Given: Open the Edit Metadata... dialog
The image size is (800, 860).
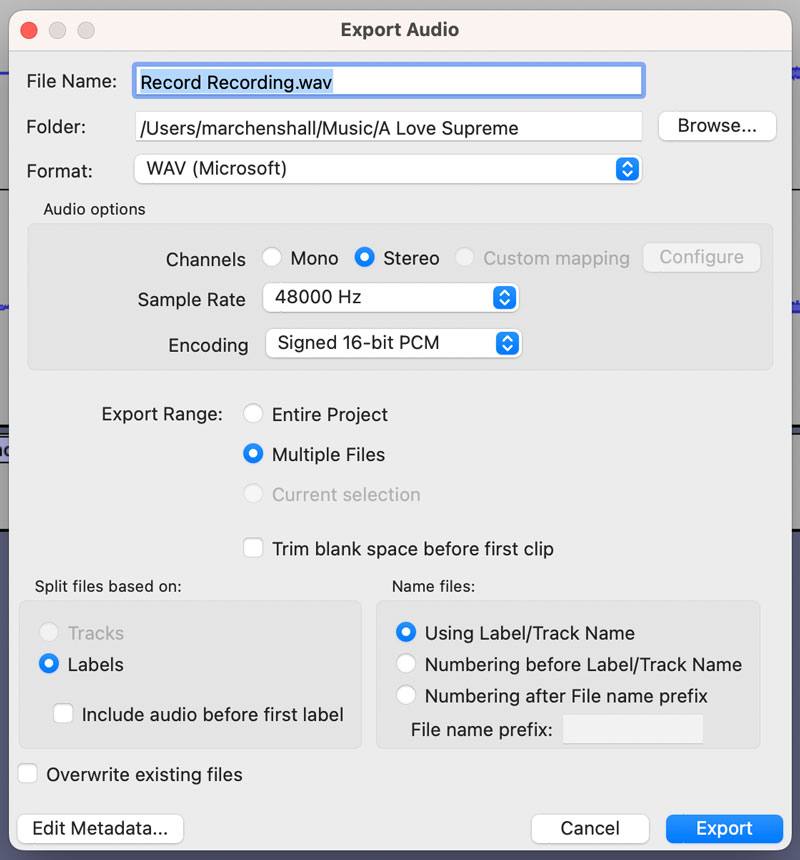Looking at the screenshot, I should coord(100,828).
